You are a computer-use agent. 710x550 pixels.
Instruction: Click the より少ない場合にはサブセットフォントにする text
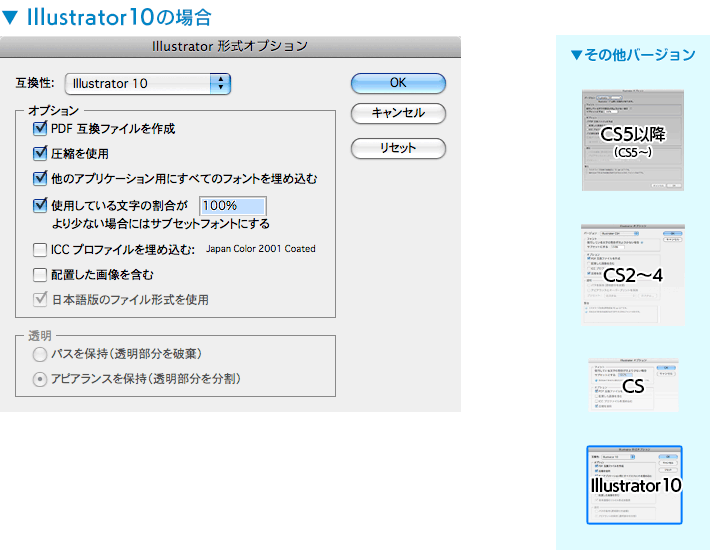(161, 224)
